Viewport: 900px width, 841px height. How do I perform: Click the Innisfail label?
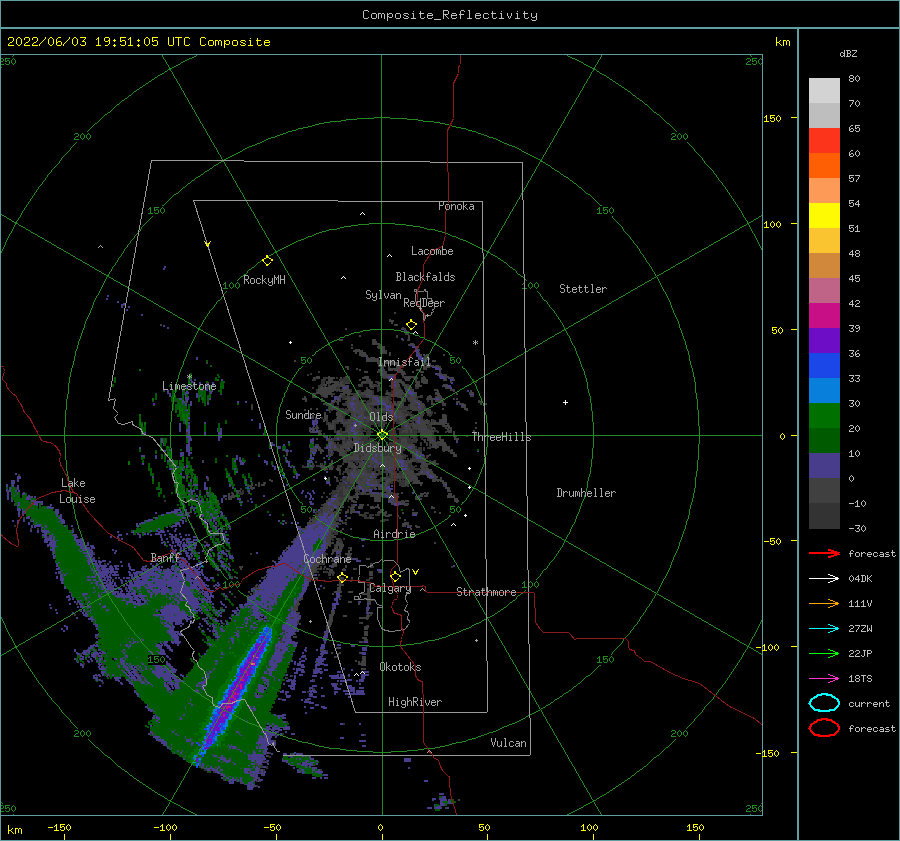point(405,362)
